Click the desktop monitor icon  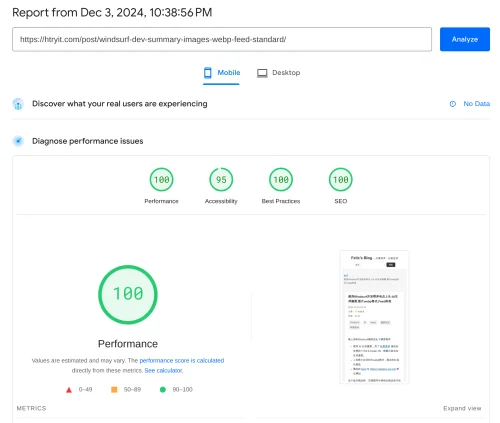click(x=262, y=73)
